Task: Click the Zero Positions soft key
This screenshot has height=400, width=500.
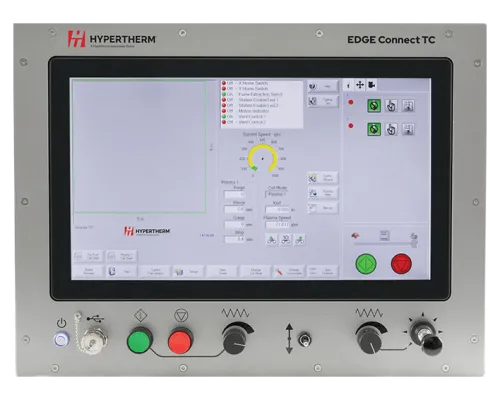Action: 323,272
